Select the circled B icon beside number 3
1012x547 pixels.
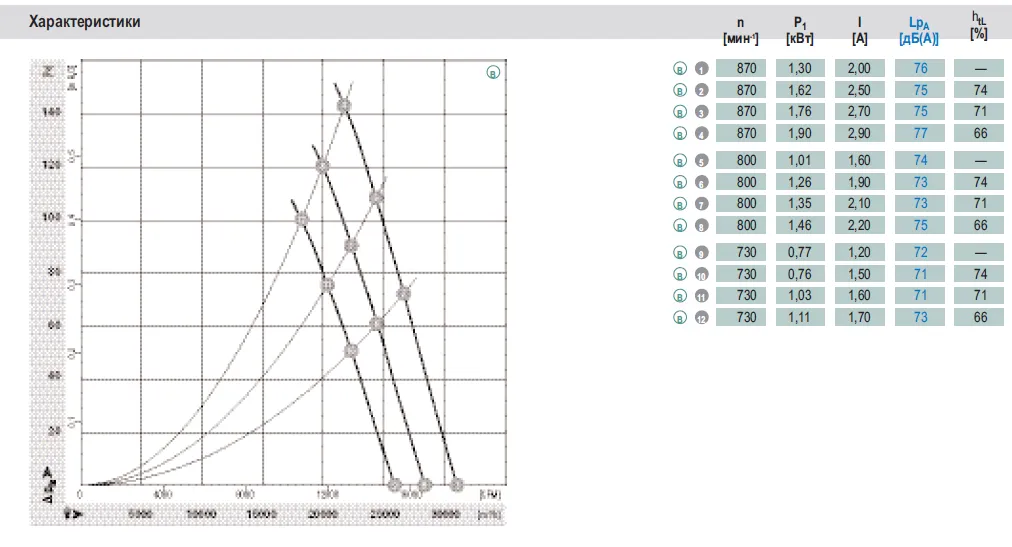coord(680,112)
